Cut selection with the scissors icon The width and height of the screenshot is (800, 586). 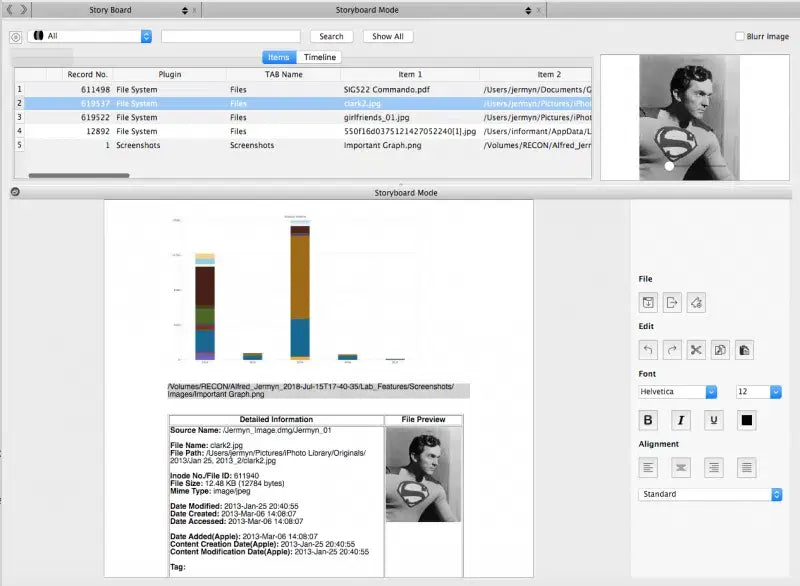point(697,349)
